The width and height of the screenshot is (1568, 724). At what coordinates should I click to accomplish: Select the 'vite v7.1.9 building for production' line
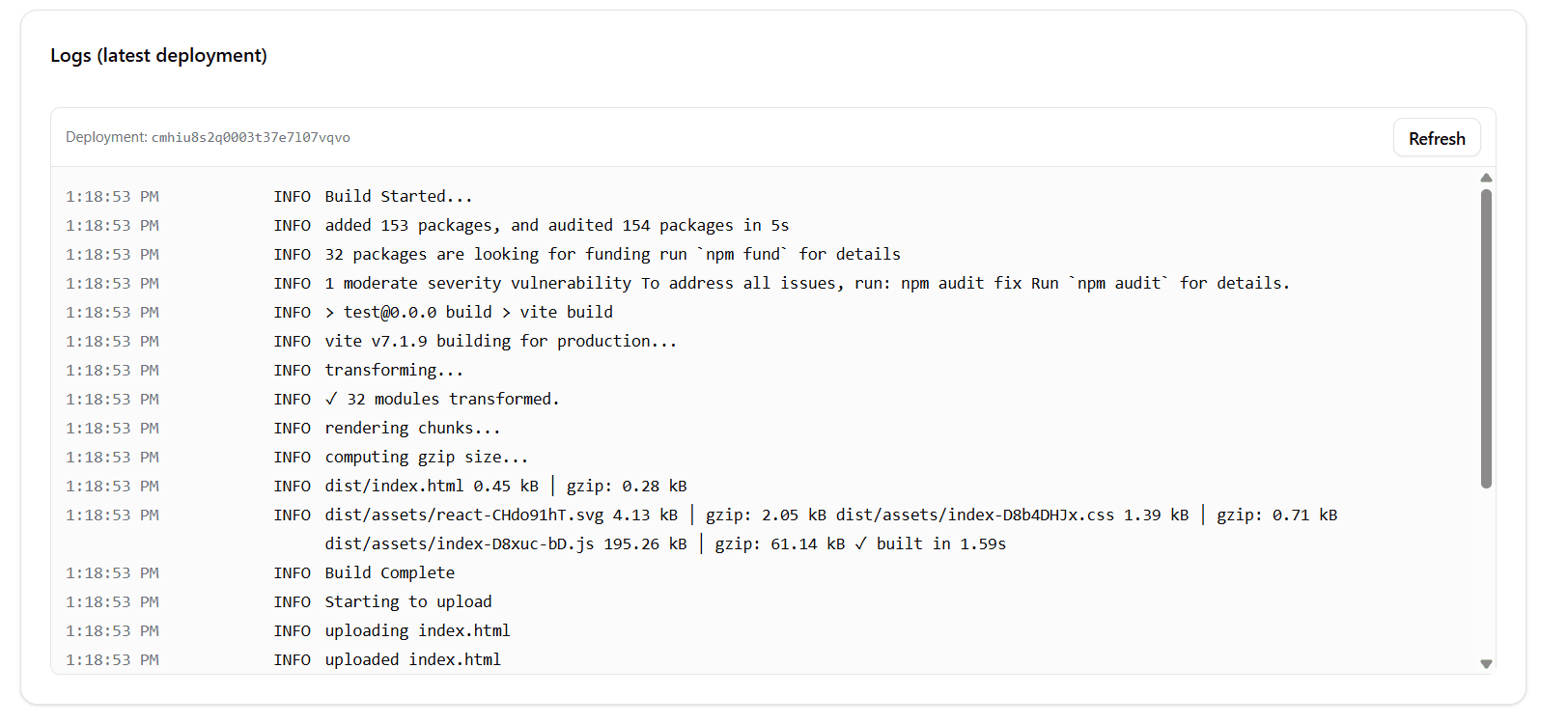[500, 341]
